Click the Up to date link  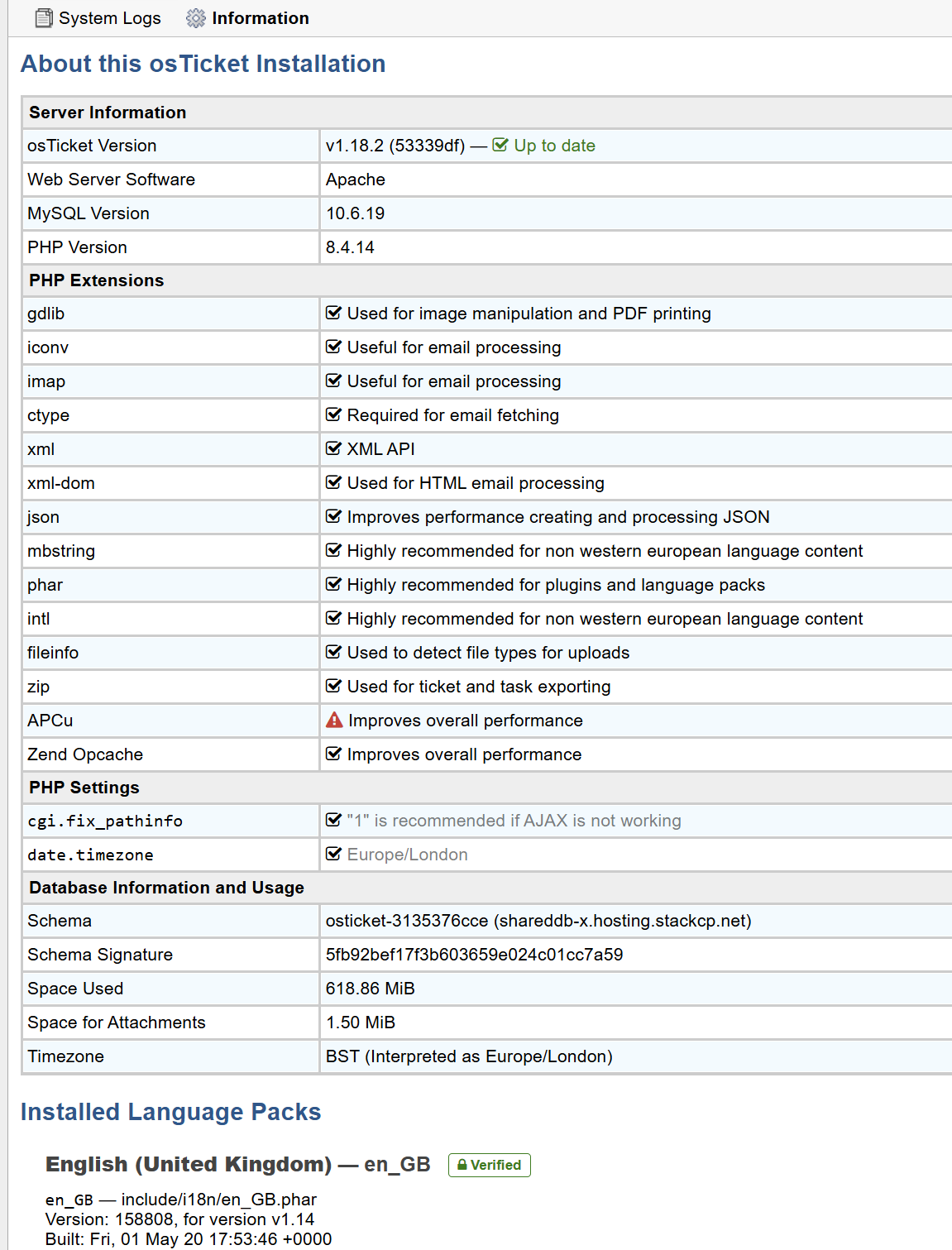point(554,146)
